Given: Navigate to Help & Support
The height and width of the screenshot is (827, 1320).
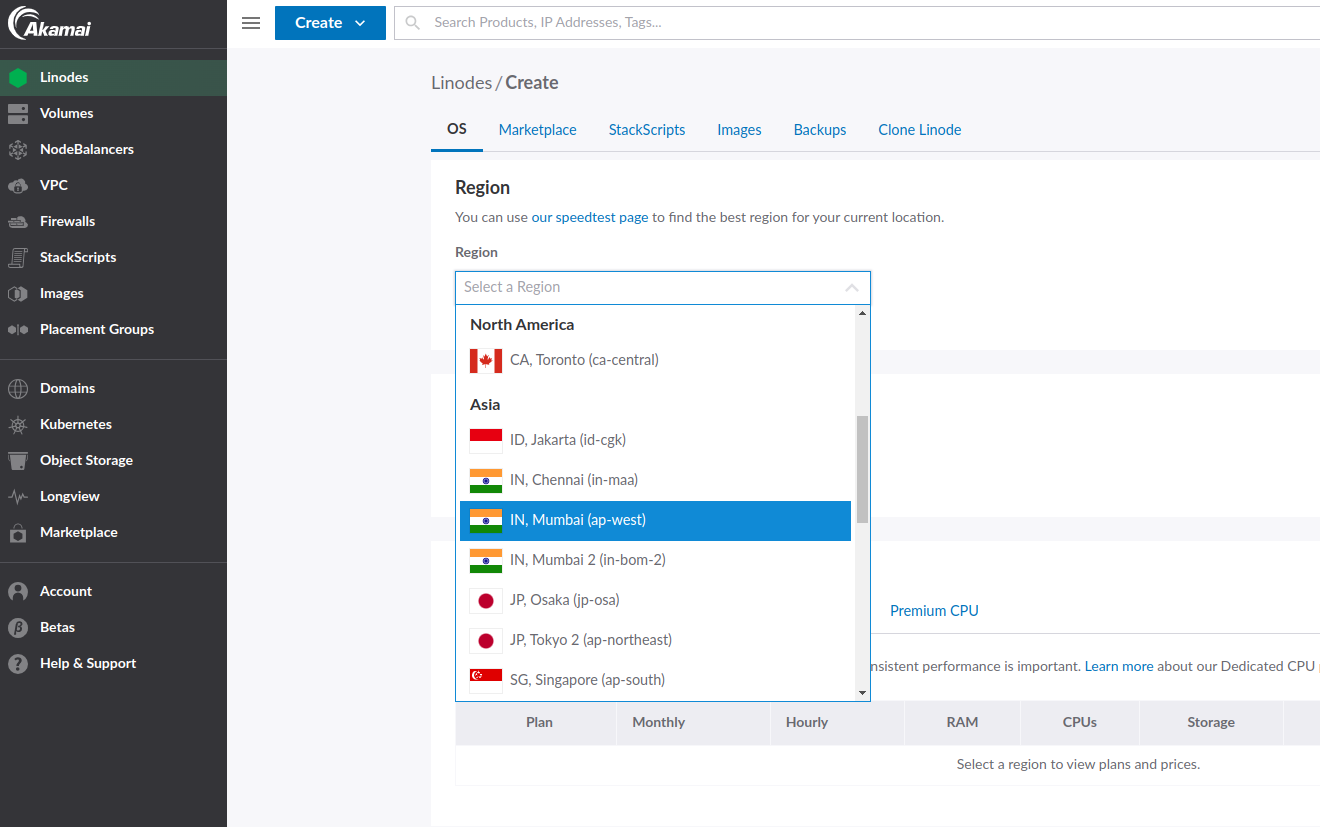Looking at the screenshot, I should (88, 663).
